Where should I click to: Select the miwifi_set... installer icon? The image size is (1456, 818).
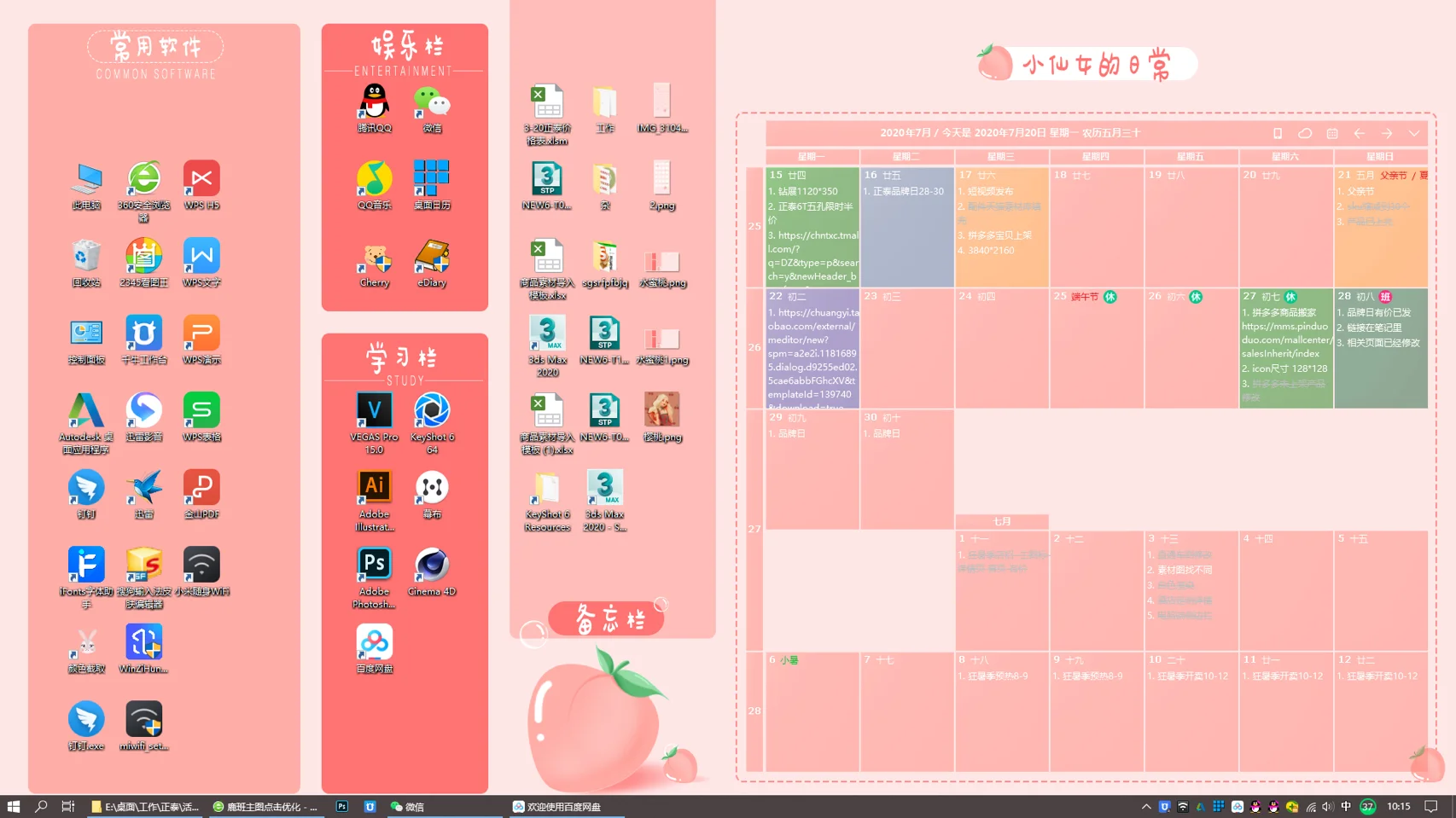143,726
